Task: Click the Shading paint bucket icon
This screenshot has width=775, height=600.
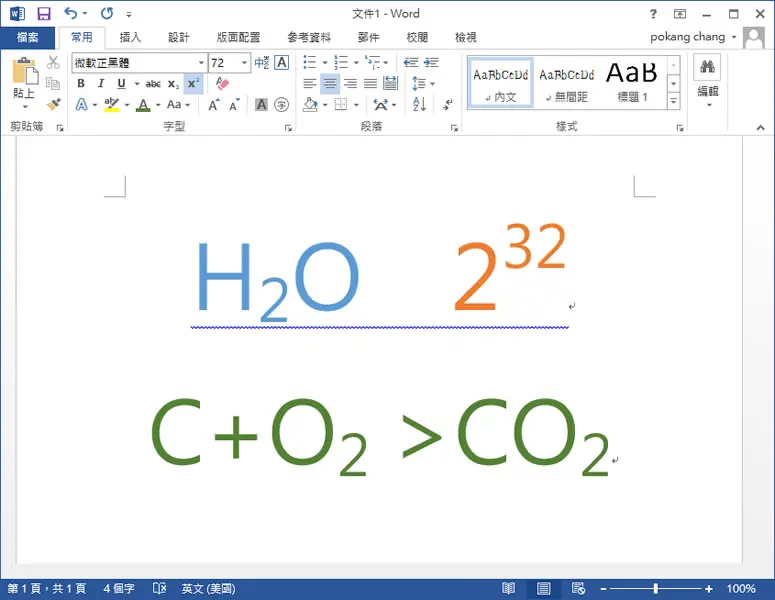Action: click(310, 104)
